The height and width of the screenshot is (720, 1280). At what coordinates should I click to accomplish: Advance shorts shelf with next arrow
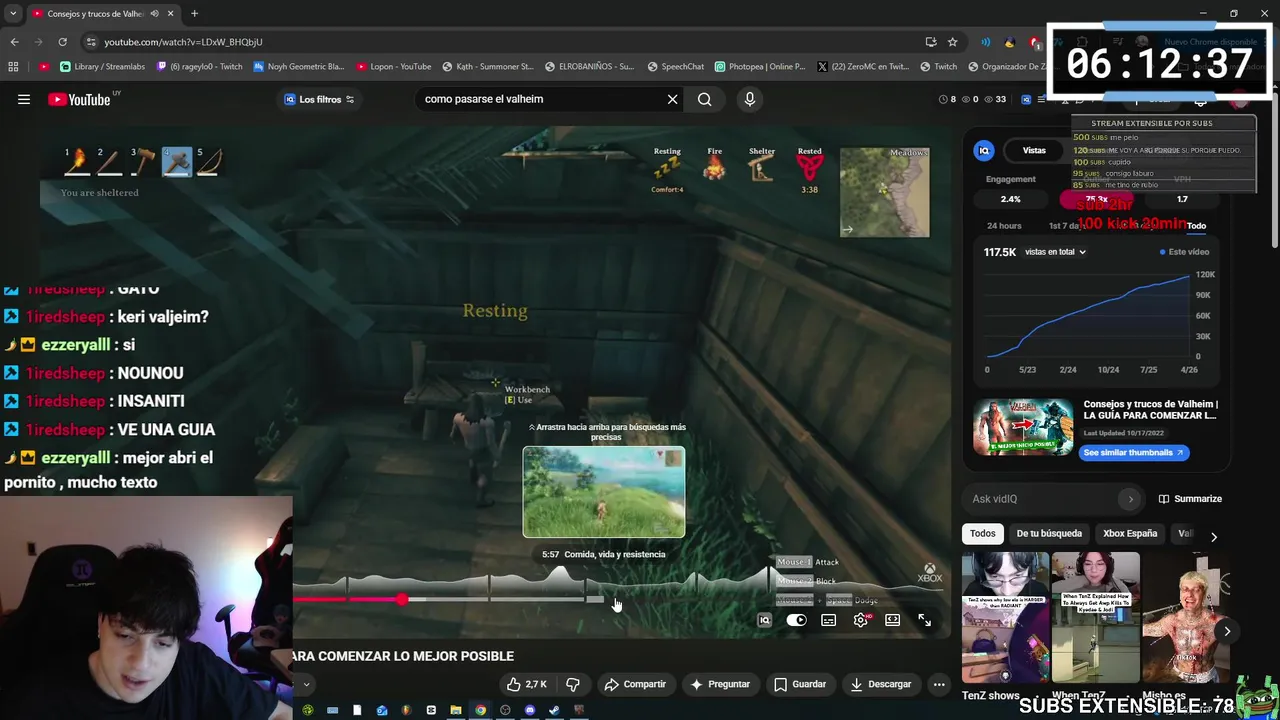[x=1227, y=631]
